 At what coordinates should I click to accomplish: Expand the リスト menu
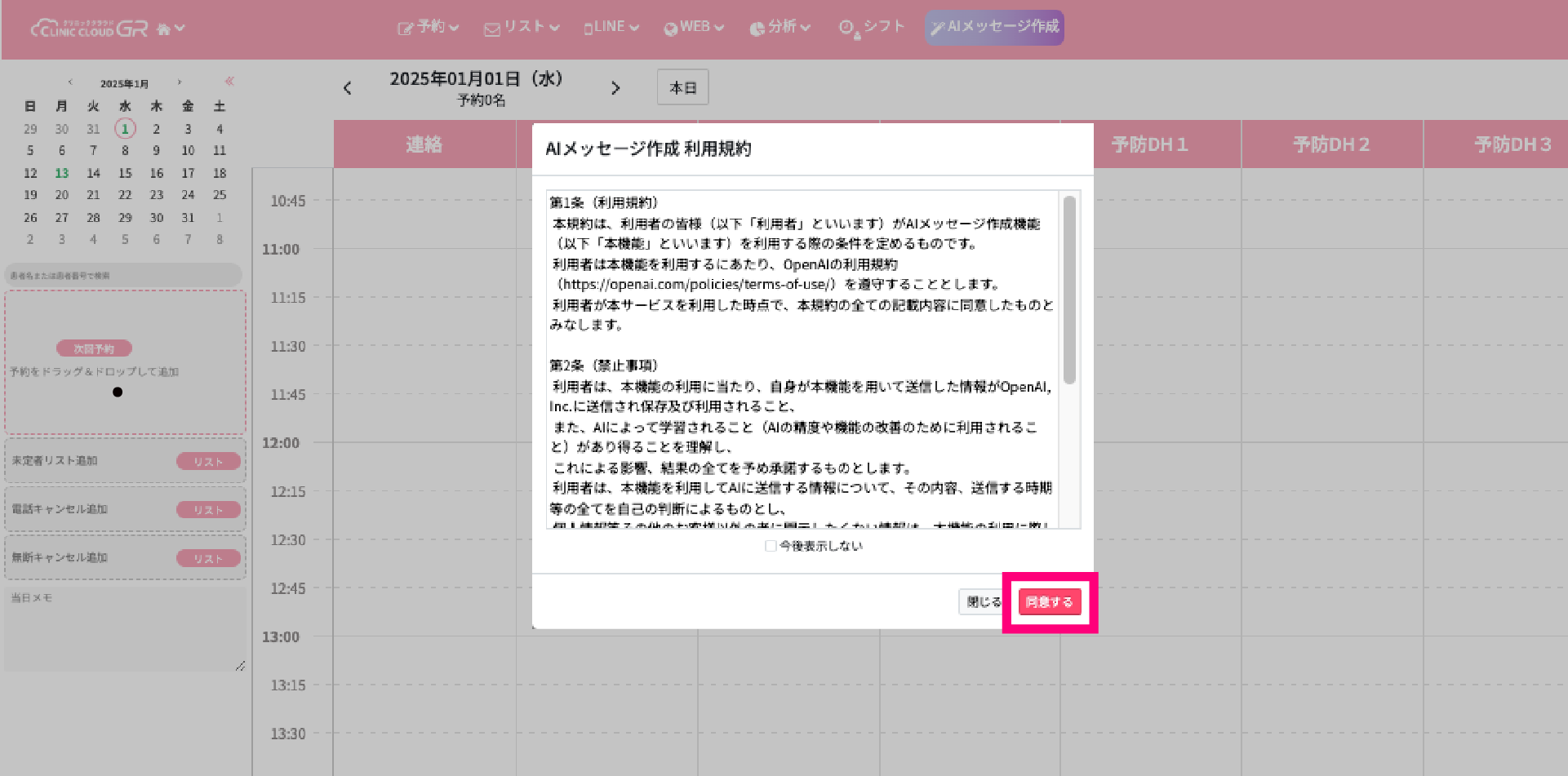point(522,27)
